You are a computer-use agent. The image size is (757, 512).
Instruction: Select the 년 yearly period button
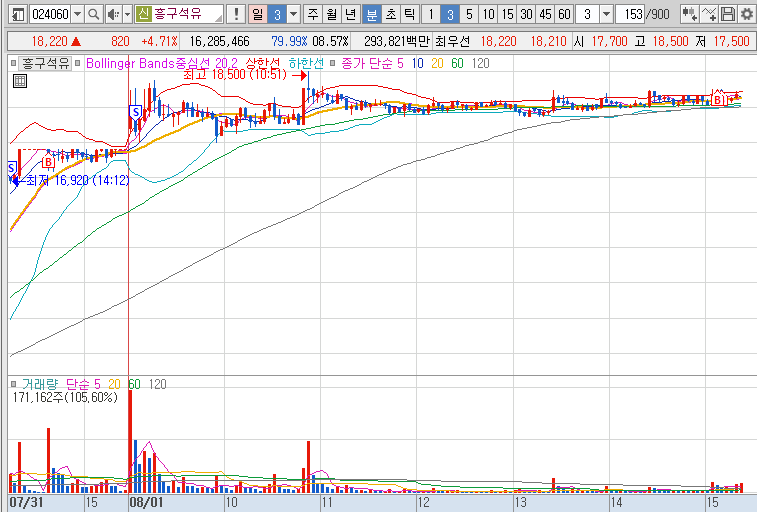[x=350, y=14]
